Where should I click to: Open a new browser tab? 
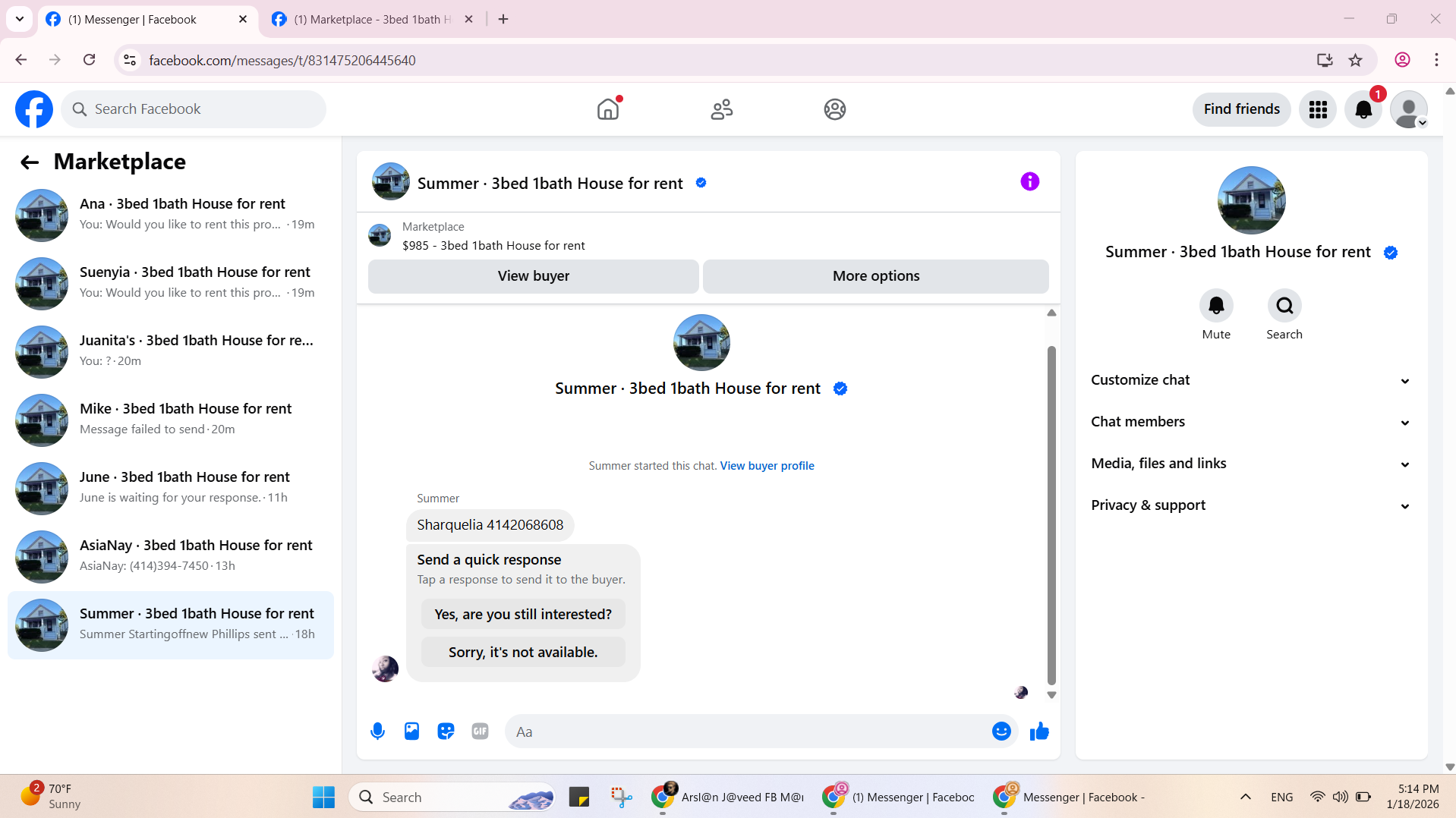click(503, 19)
